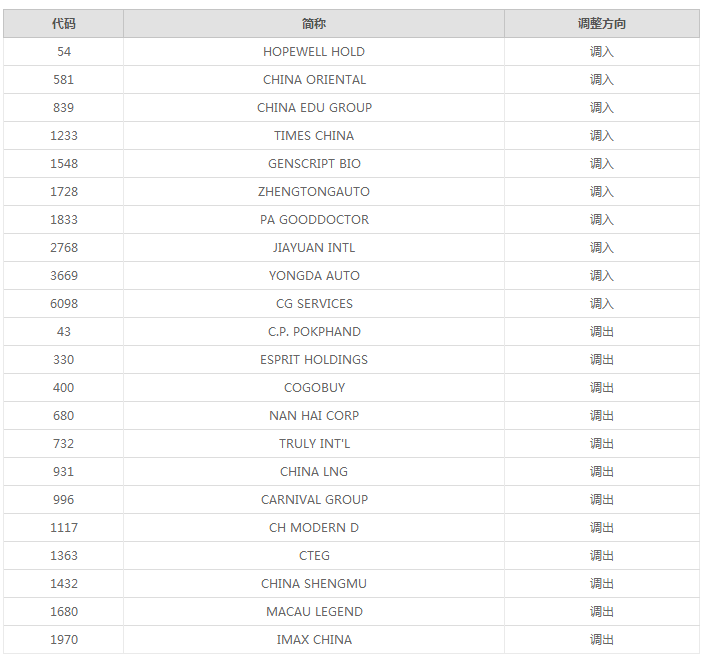Click stock code 400

tap(63, 387)
